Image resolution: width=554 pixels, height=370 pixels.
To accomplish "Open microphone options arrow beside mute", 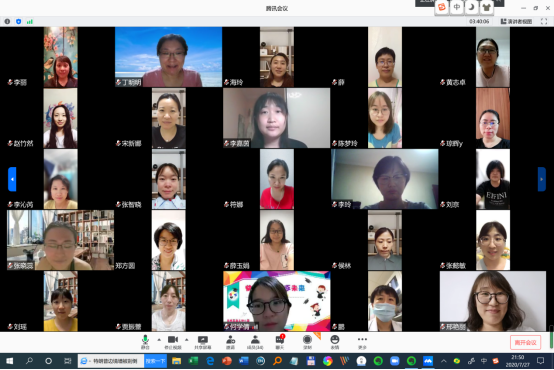I will (159, 340).
